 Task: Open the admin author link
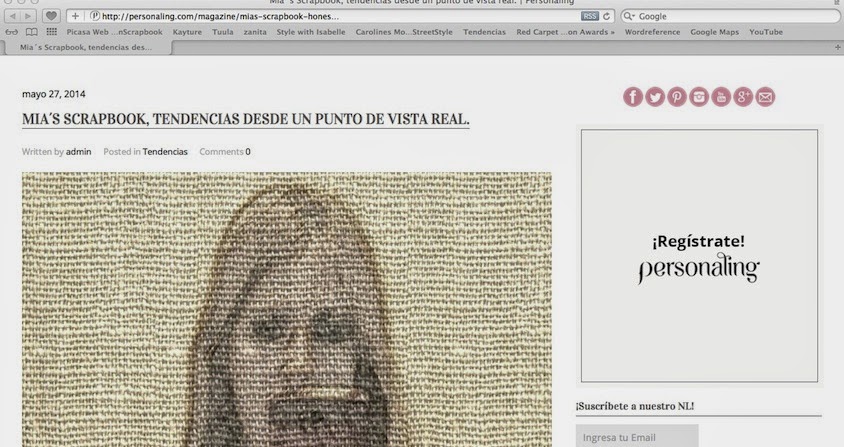click(79, 152)
